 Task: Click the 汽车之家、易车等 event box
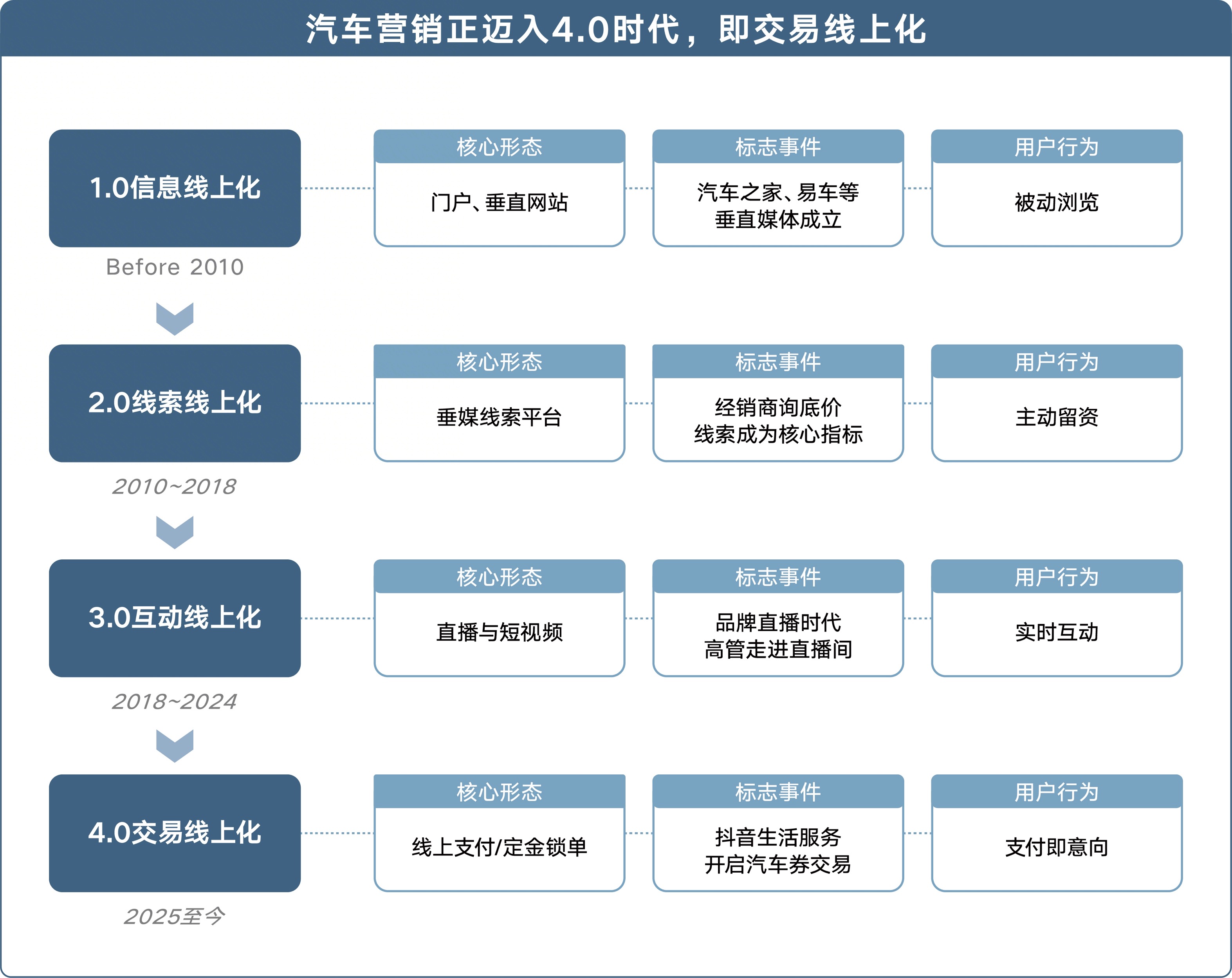click(778, 205)
